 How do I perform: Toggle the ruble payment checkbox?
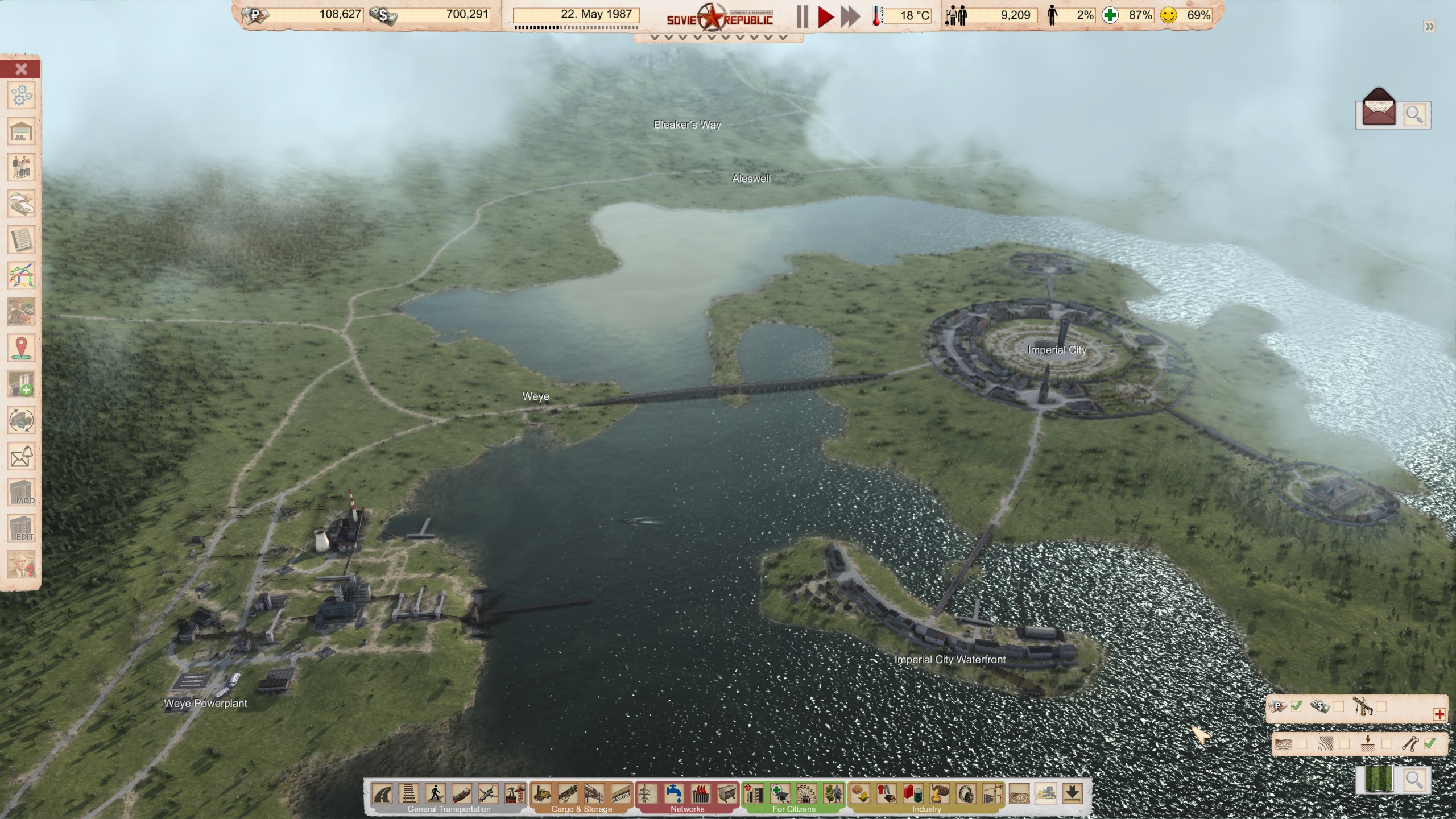1296,706
